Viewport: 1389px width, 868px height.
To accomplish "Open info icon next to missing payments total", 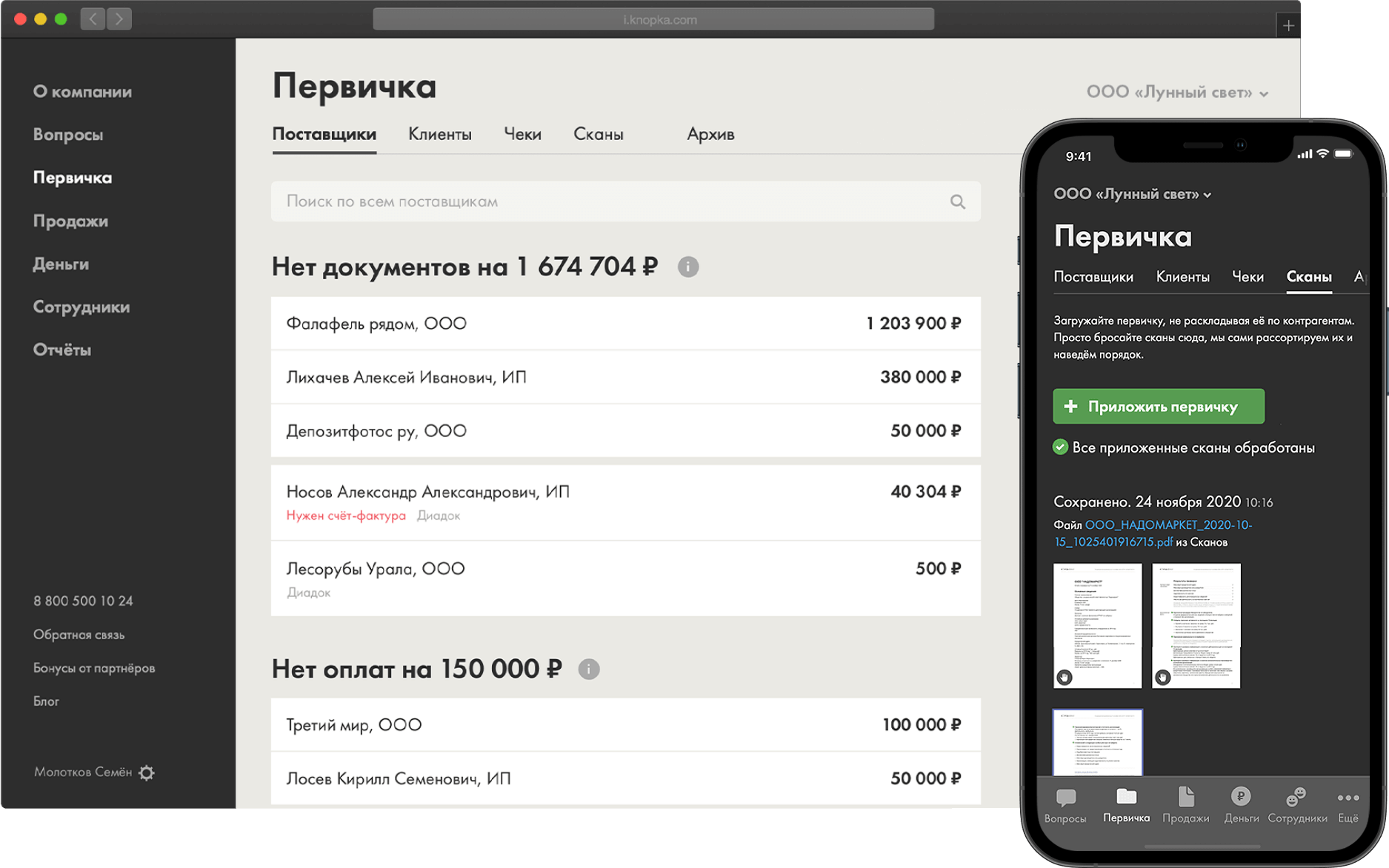I will pyautogui.click(x=589, y=670).
